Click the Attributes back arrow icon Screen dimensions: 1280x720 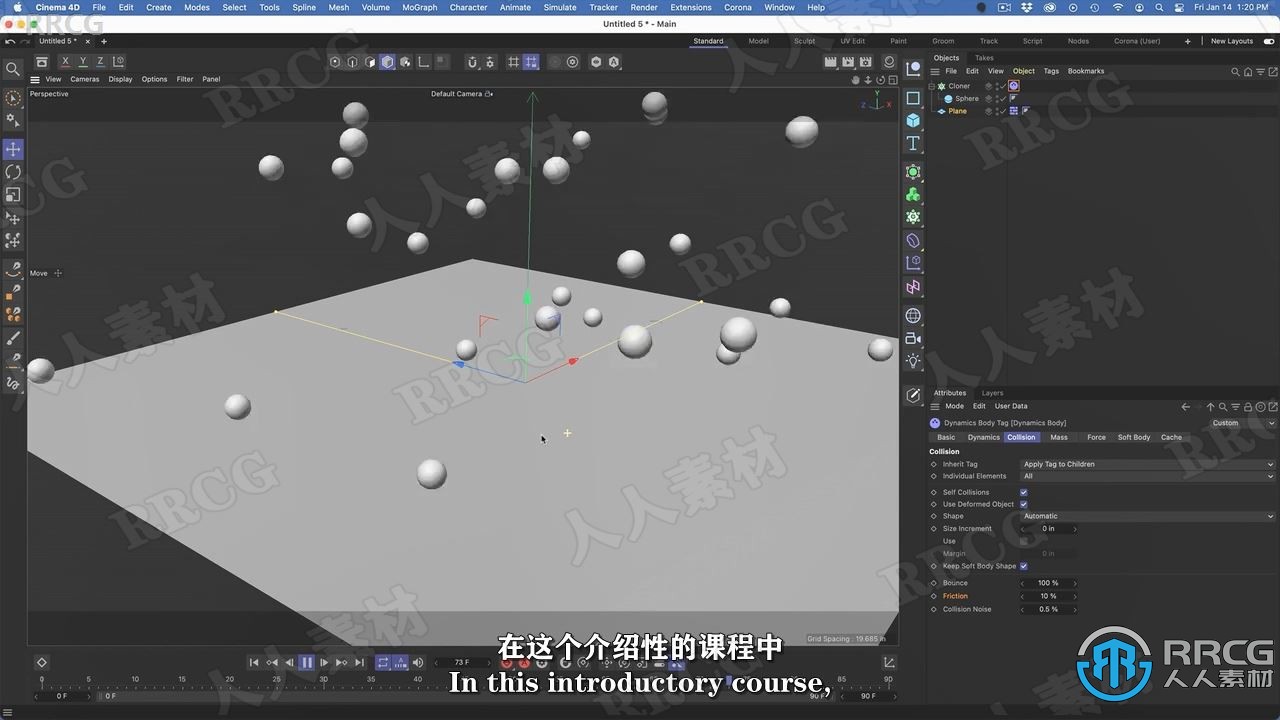coord(1186,407)
